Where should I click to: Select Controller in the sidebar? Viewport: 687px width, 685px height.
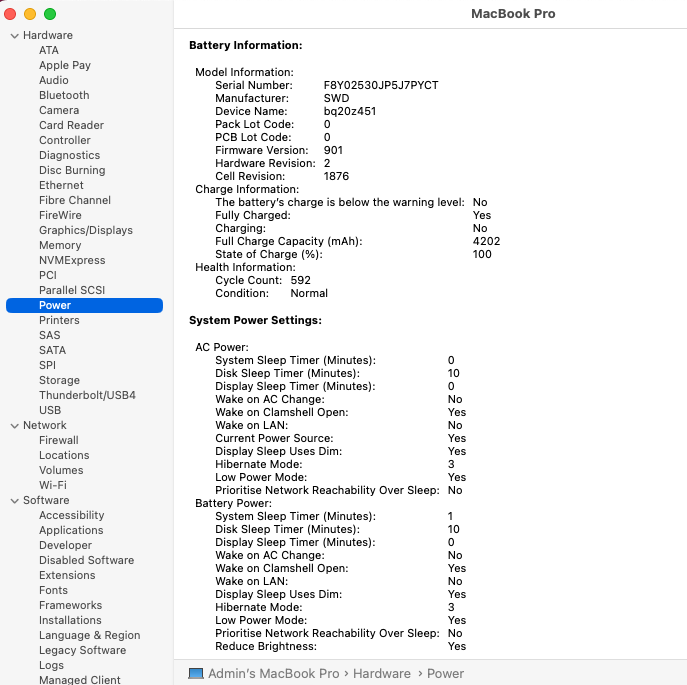pos(65,140)
